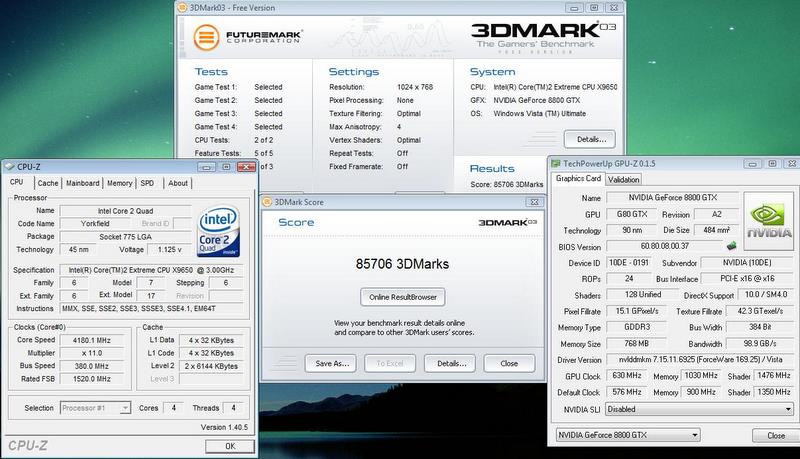The image size is (800, 459).
Task: Click the GPU-Z Name field NVIDIA GeForce 8800 GTX
Action: 672,198
